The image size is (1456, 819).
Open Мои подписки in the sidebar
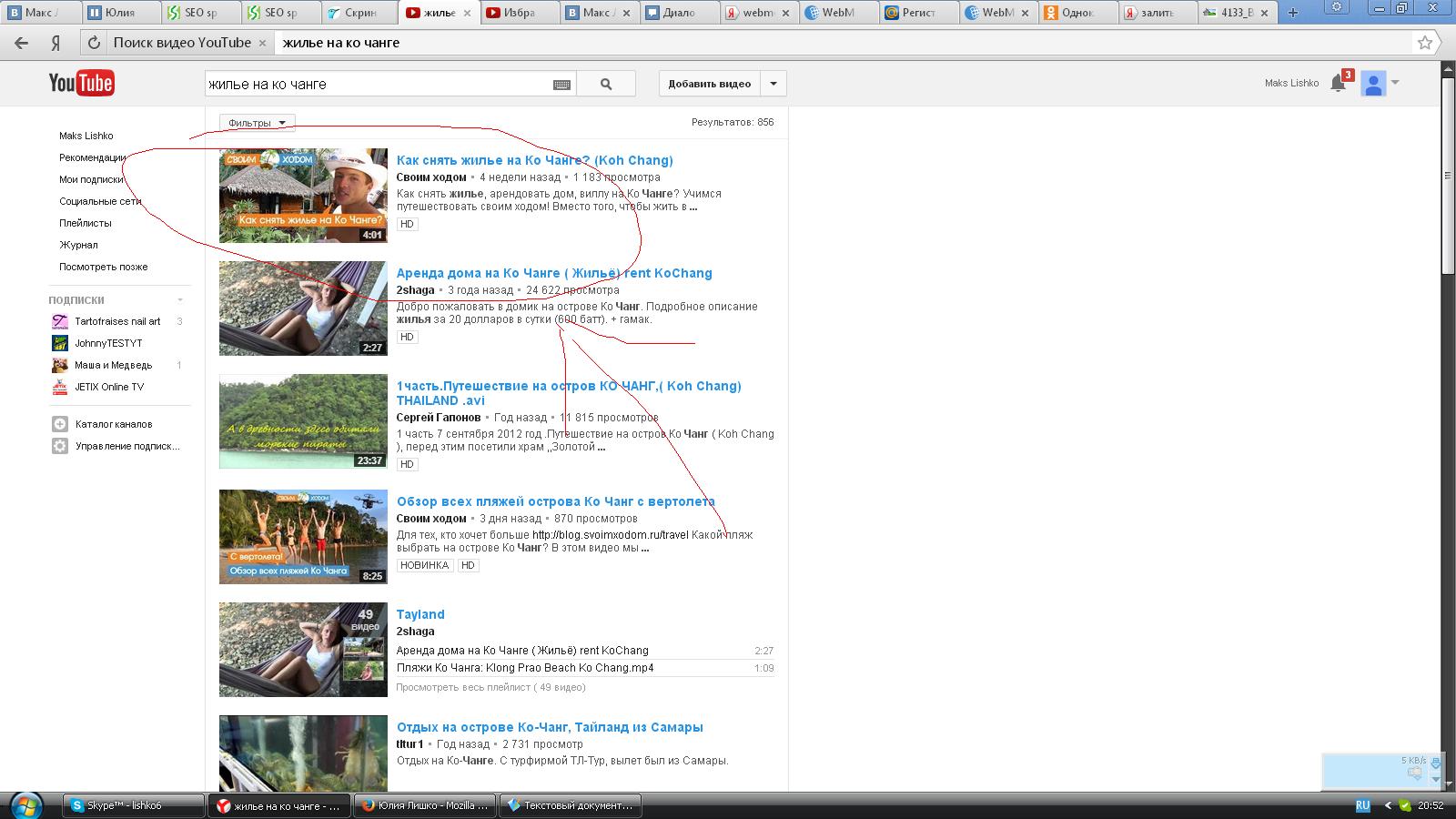(91, 179)
